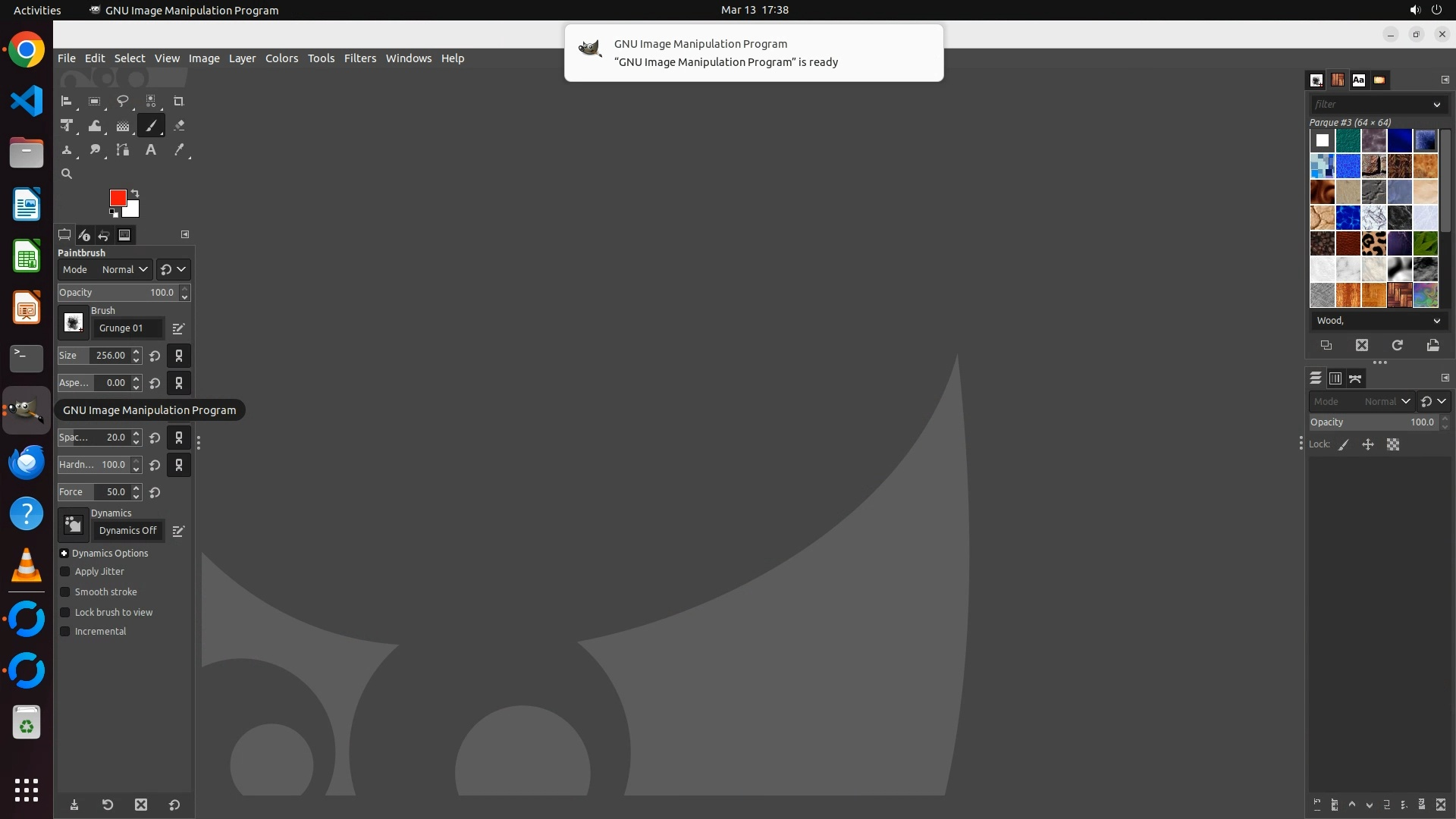Select the Crop tool
Viewport: 1456px width, 819px height.
[x=179, y=102]
